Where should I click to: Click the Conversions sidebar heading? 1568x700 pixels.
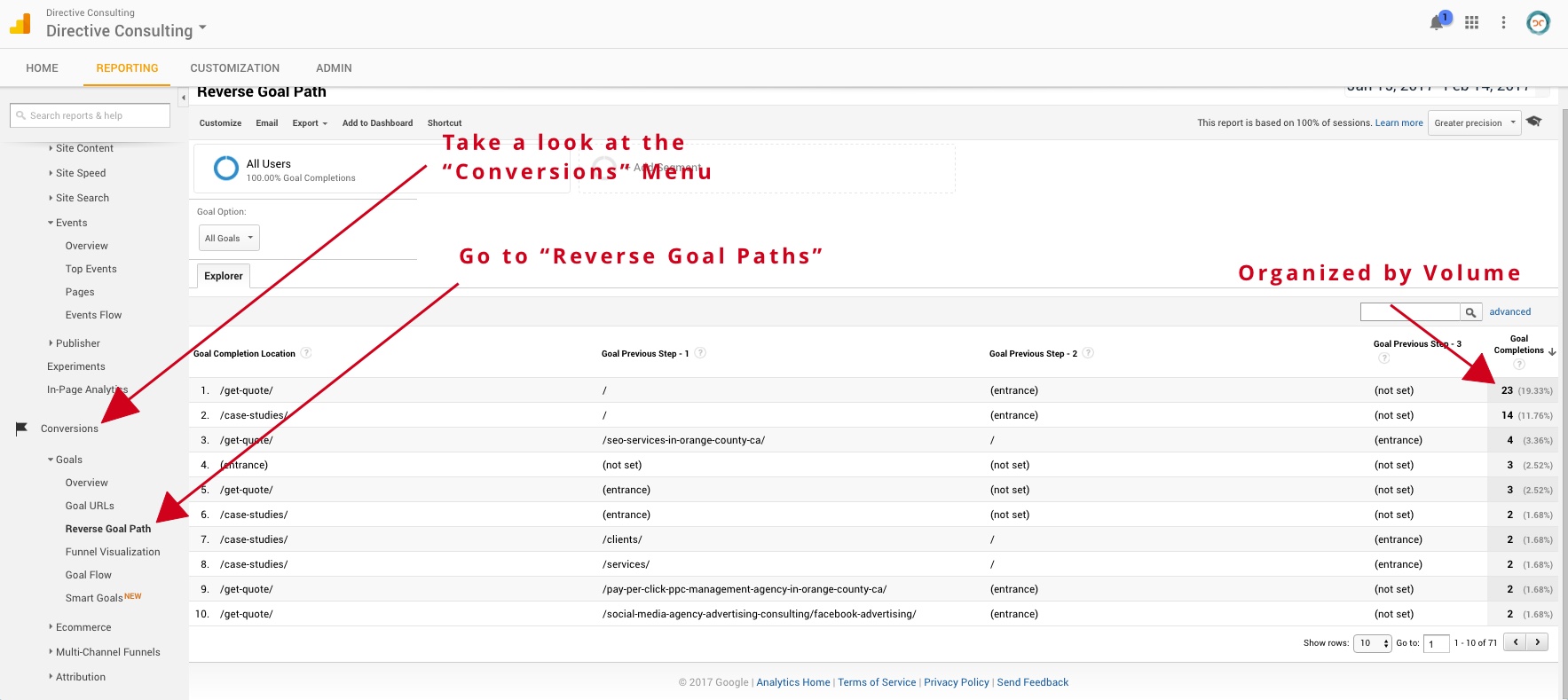[x=69, y=429]
